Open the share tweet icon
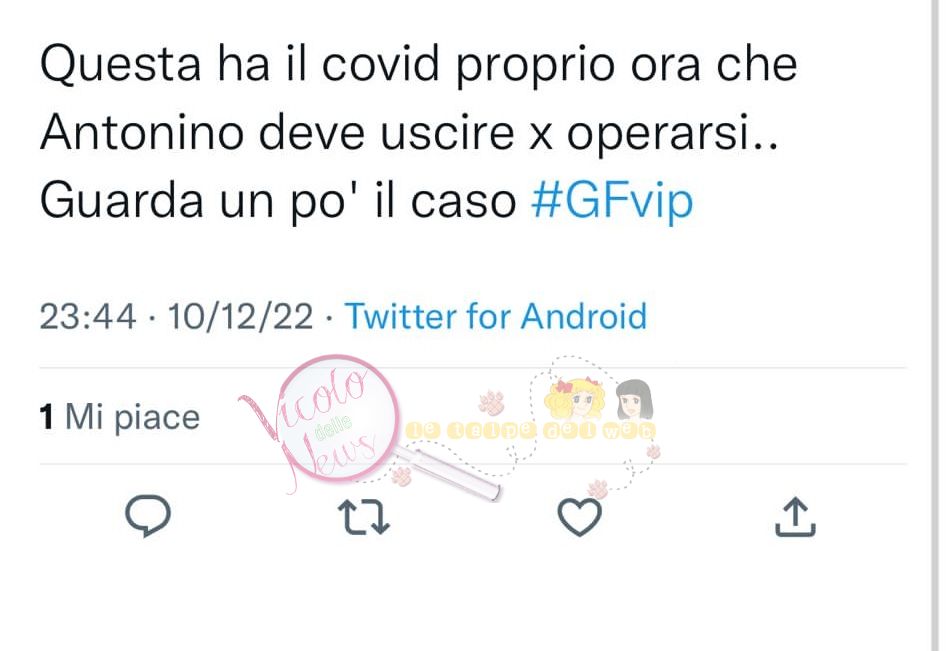Image resolution: width=946 pixels, height=651 pixels. point(795,516)
